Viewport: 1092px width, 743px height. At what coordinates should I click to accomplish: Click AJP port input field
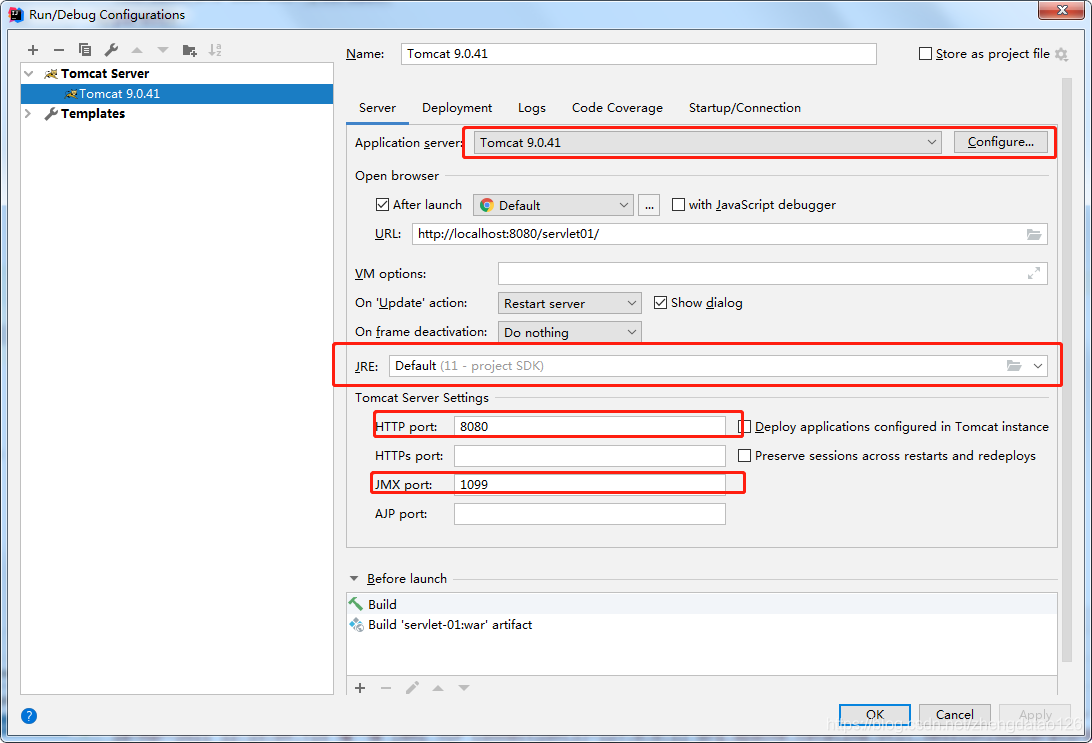click(590, 514)
